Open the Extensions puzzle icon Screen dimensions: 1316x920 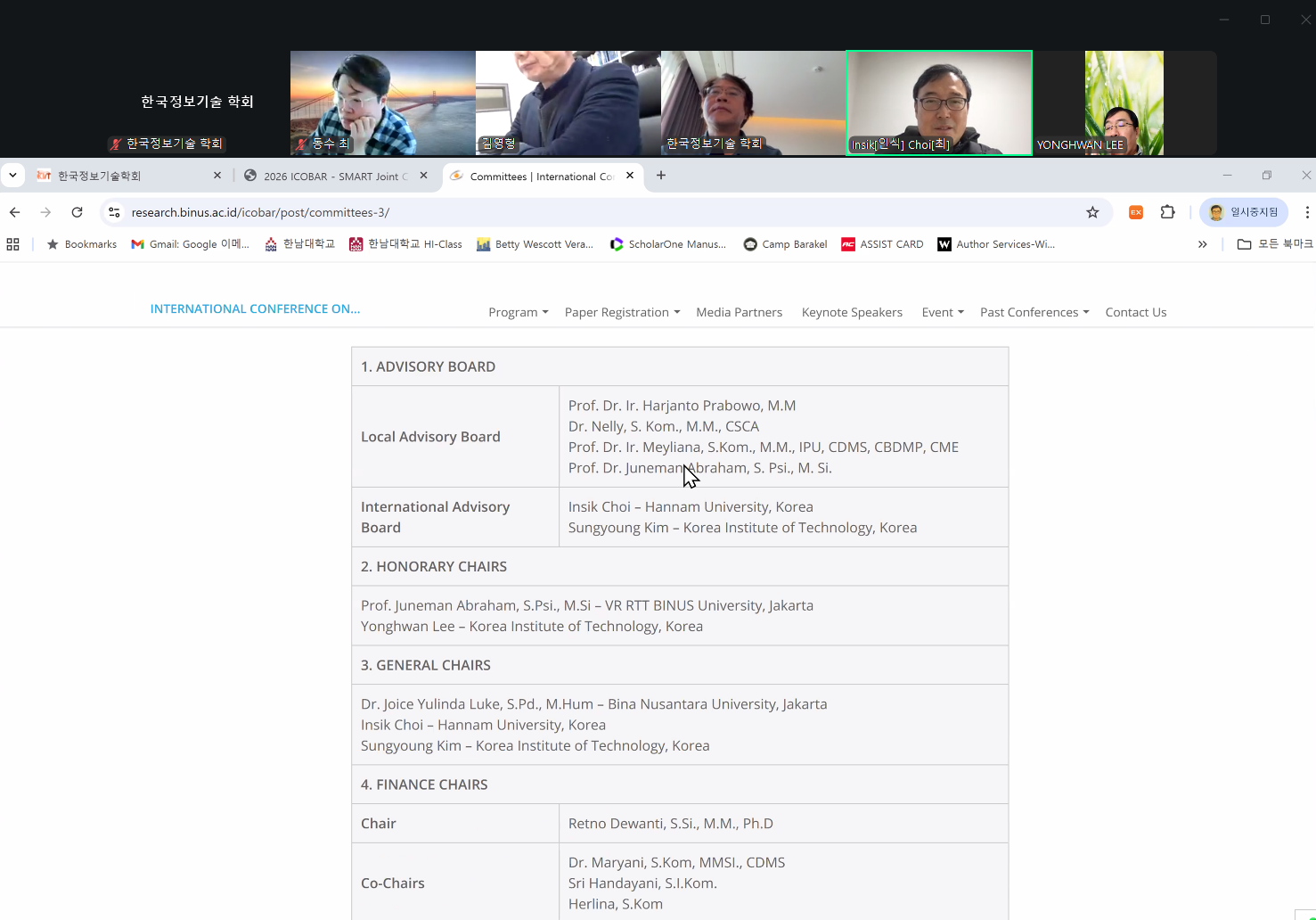pos(1167,212)
